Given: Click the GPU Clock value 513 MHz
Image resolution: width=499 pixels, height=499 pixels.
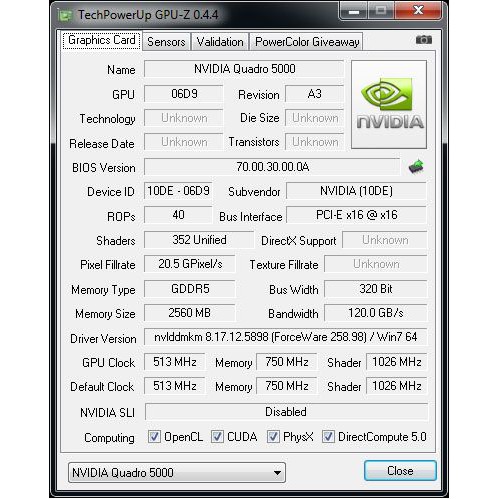Looking at the screenshot, I should (175, 362).
